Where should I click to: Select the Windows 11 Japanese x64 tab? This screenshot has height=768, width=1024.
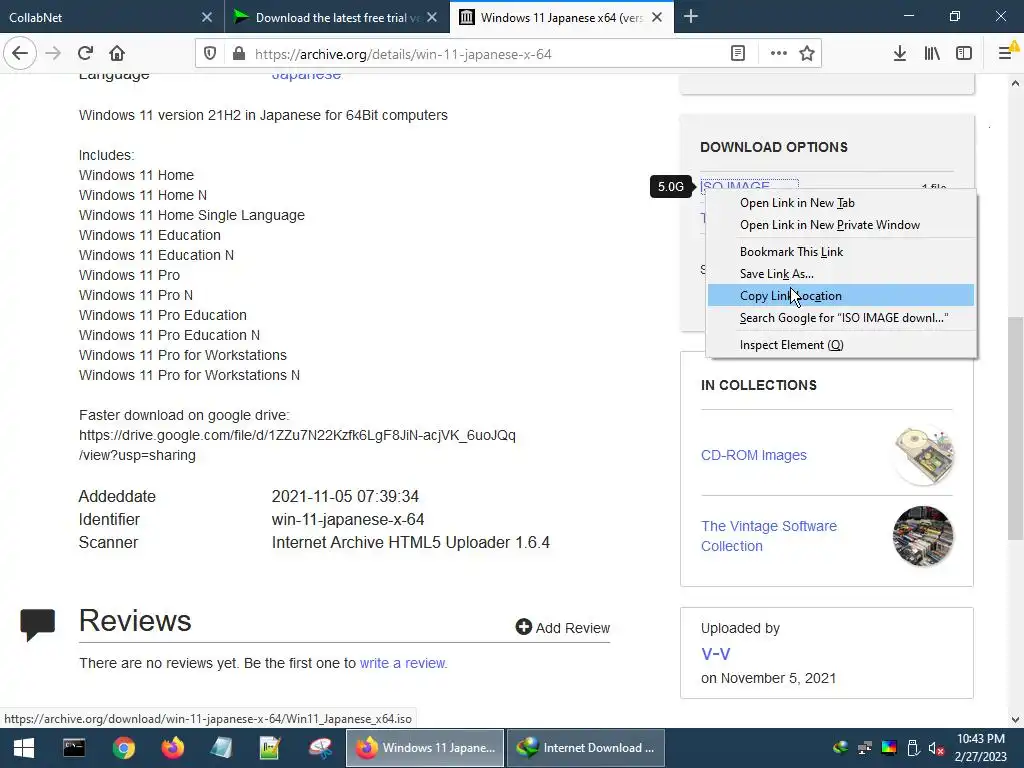coord(562,17)
